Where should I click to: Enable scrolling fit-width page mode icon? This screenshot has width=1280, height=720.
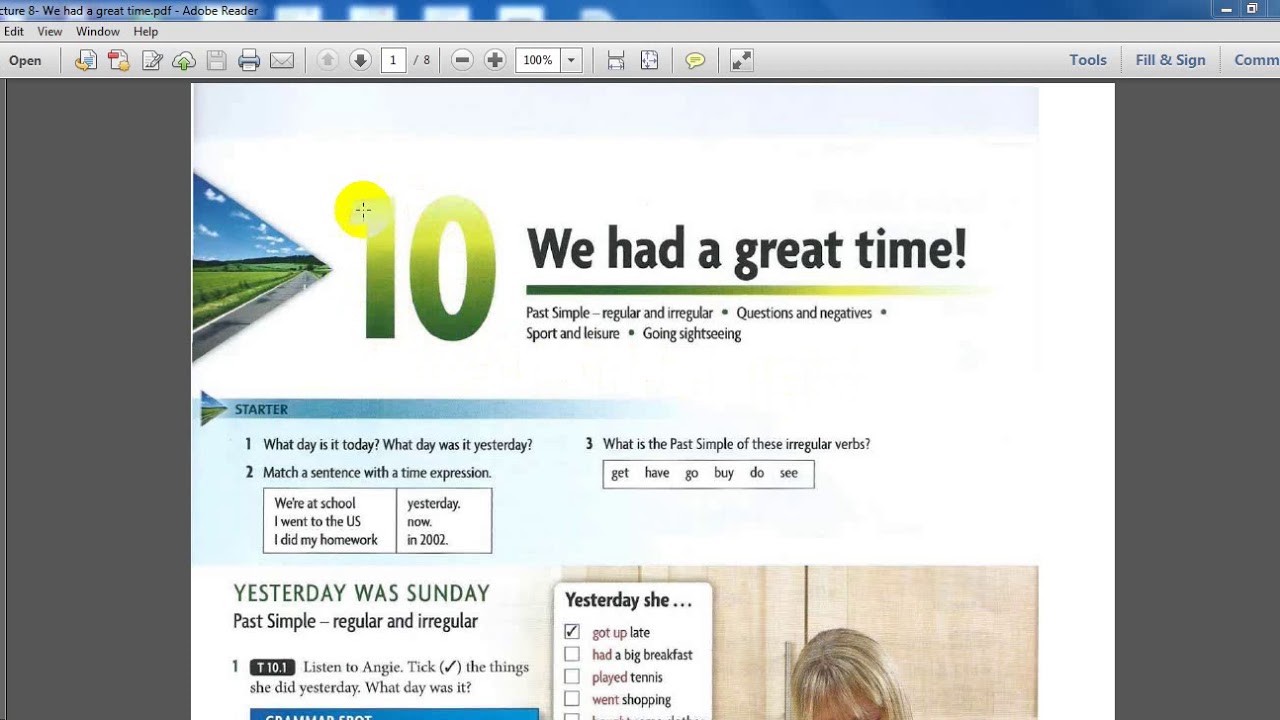tap(616, 60)
